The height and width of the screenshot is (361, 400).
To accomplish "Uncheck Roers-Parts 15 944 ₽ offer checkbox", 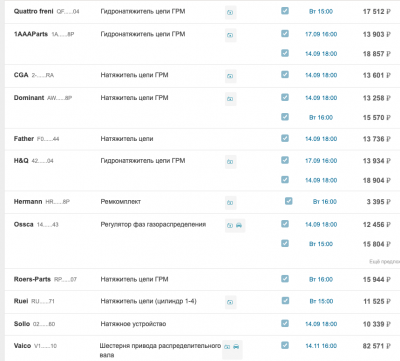I will click(x=285, y=279).
